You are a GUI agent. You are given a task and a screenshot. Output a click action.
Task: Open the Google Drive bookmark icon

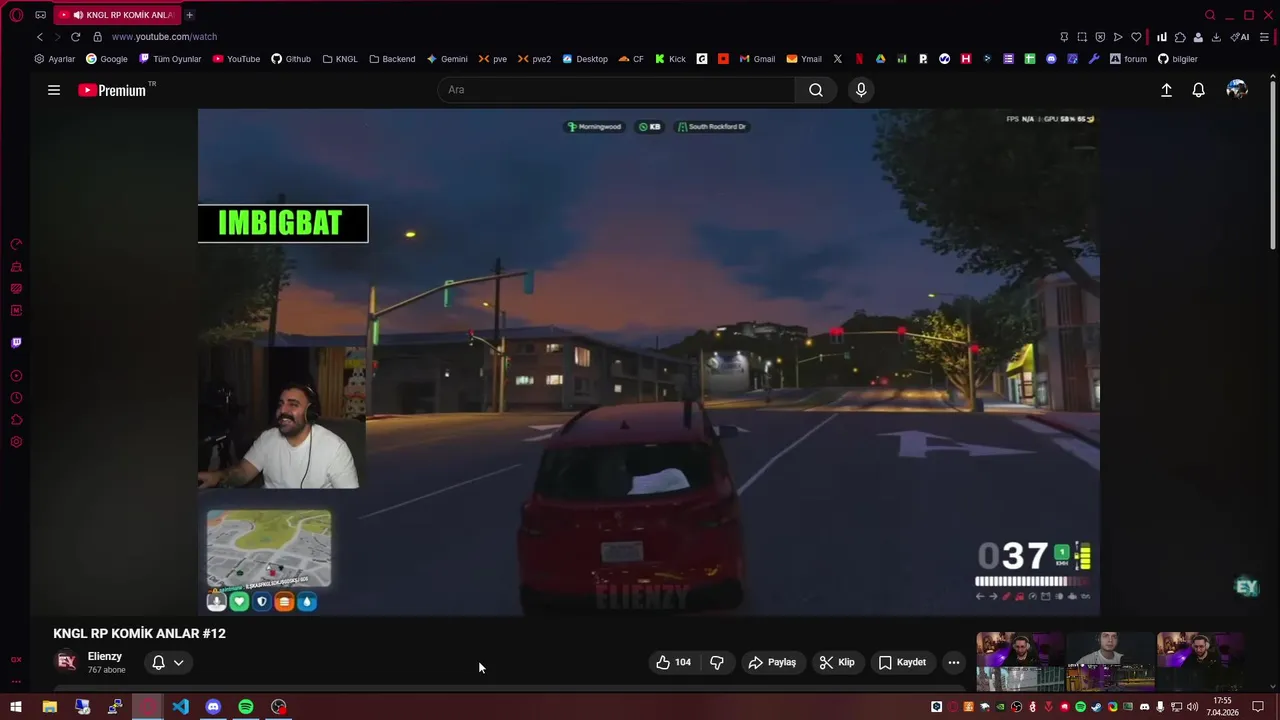point(880,59)
